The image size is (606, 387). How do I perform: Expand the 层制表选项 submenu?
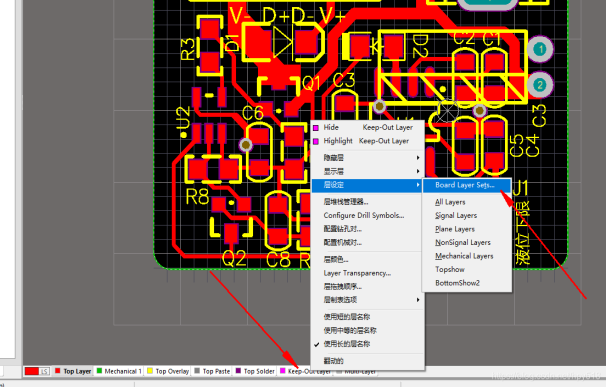(x=368, y=300)
